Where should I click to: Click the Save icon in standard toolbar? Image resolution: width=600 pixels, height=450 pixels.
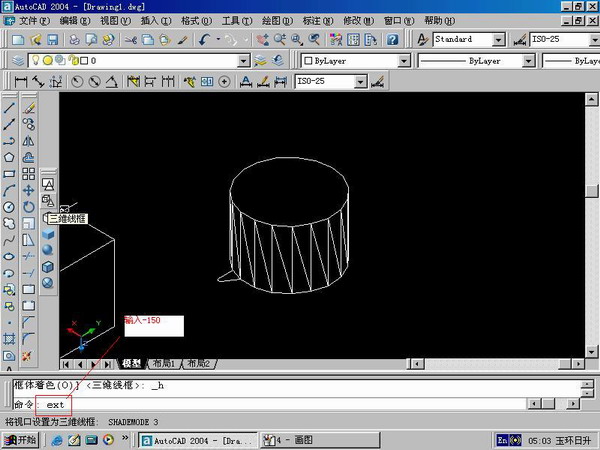[53, 39]
